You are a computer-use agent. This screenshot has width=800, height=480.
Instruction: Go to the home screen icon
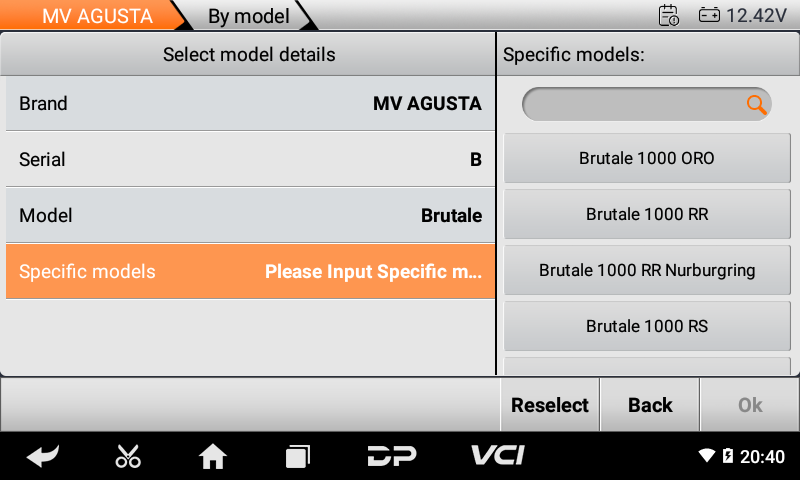tap(213, 456)
